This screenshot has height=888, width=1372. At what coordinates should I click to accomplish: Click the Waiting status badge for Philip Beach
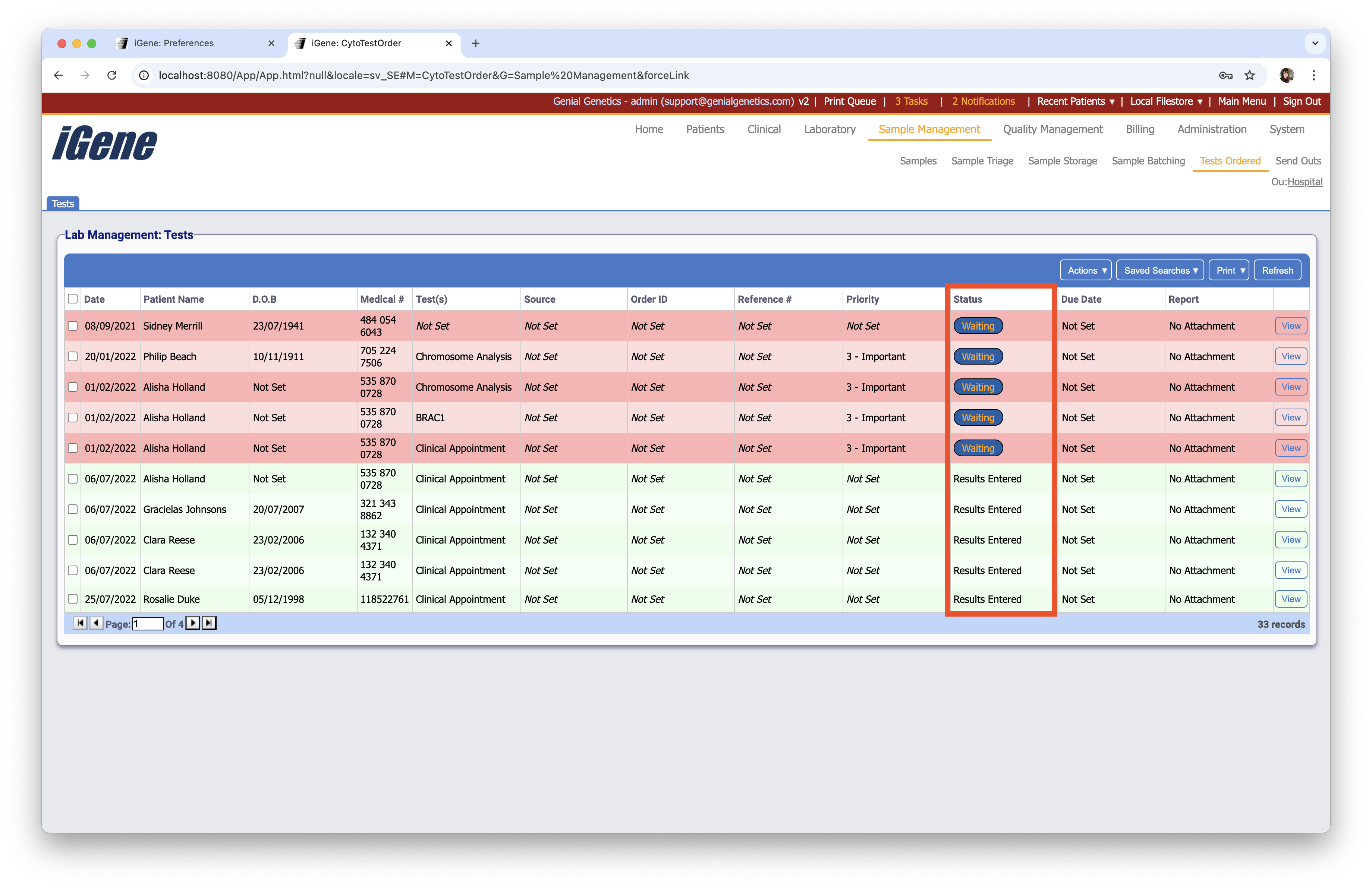pos(978,356)
